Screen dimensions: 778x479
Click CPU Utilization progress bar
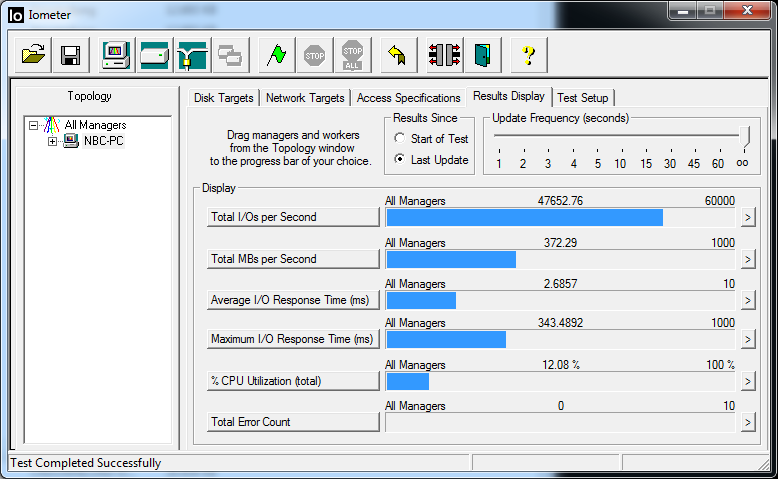(x=560, y=381)
